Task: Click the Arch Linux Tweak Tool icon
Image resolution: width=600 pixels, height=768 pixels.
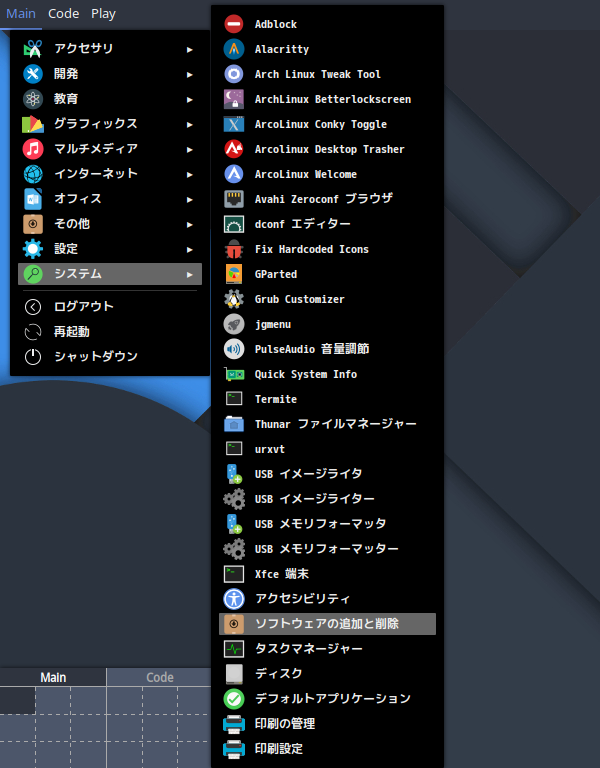Action: coord(234,74)
